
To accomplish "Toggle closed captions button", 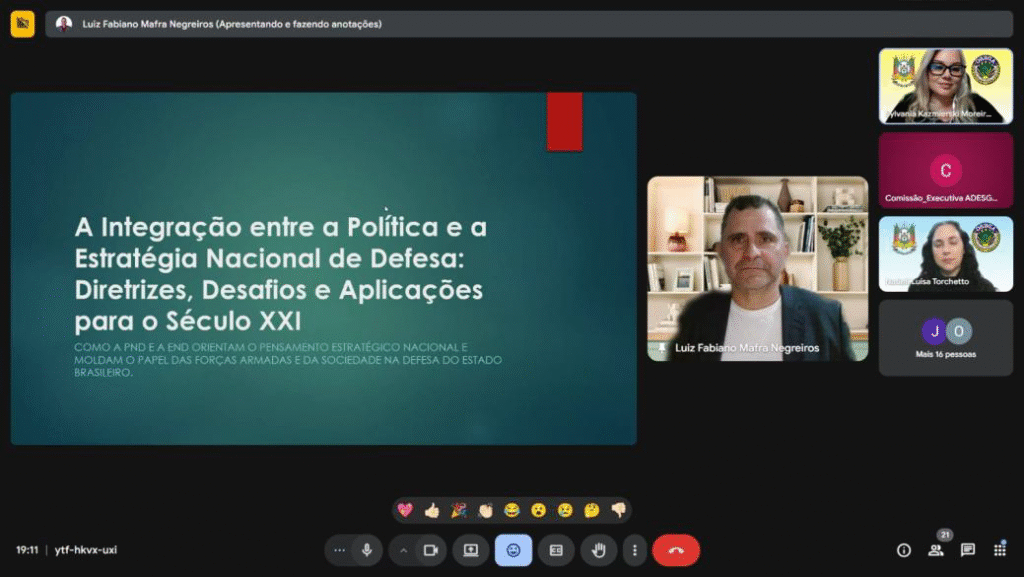I will [x=556, y=550].
